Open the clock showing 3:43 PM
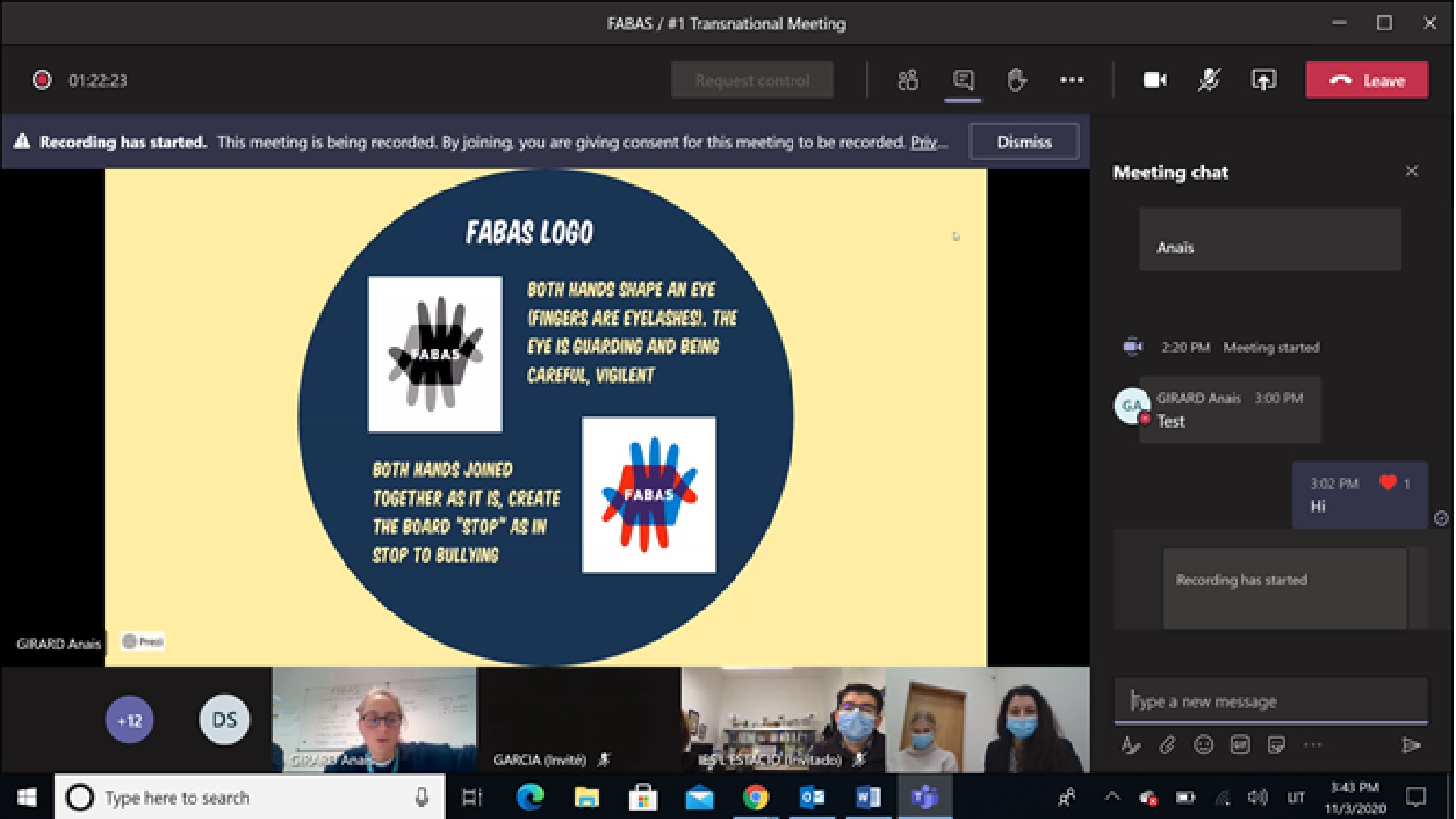Viewport: 1456px width, 819px height. click(1355, 797)
